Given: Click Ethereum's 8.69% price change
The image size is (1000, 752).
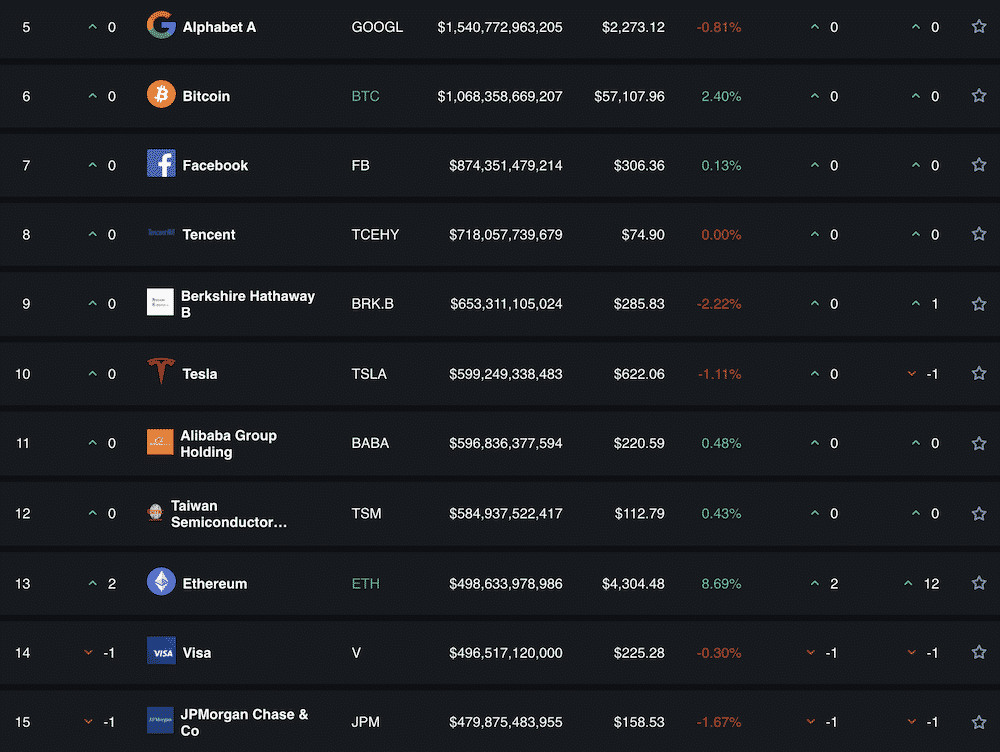Looking at the screenshot, I should coord(721,583).
